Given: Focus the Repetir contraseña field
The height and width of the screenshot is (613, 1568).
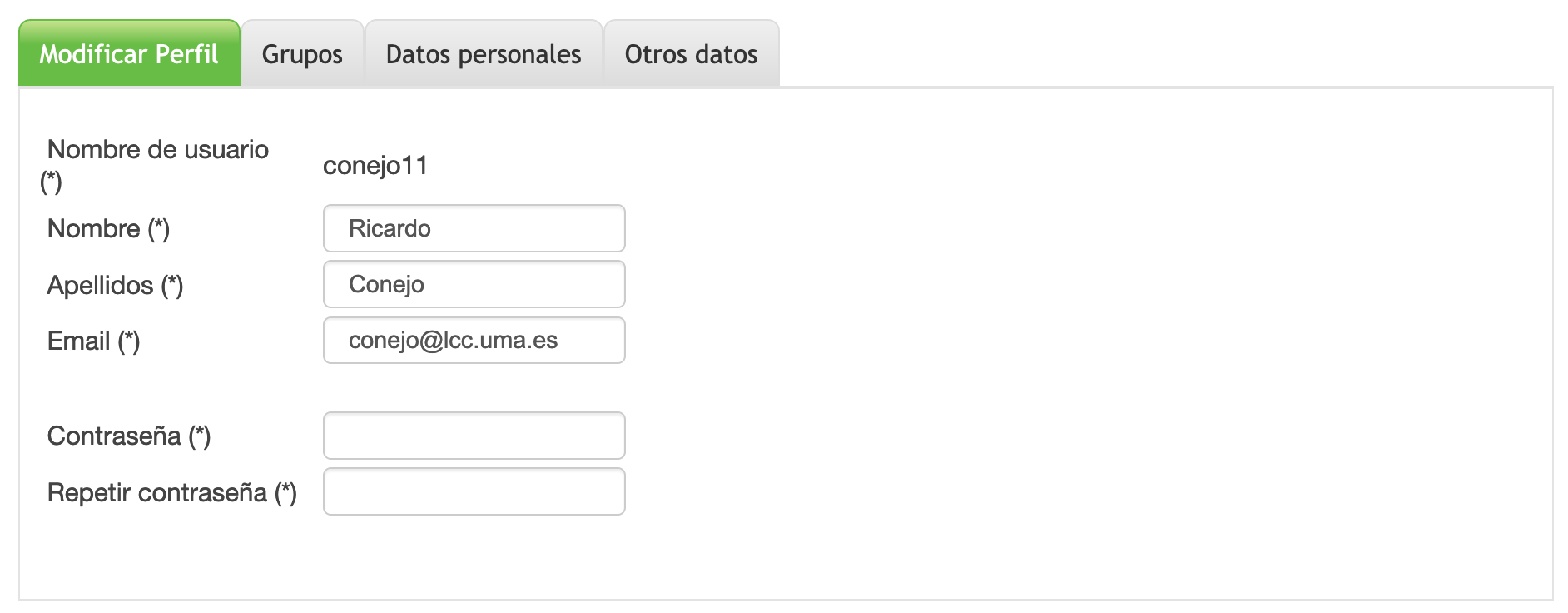Looking at the screenshot, I should point(474,491).
